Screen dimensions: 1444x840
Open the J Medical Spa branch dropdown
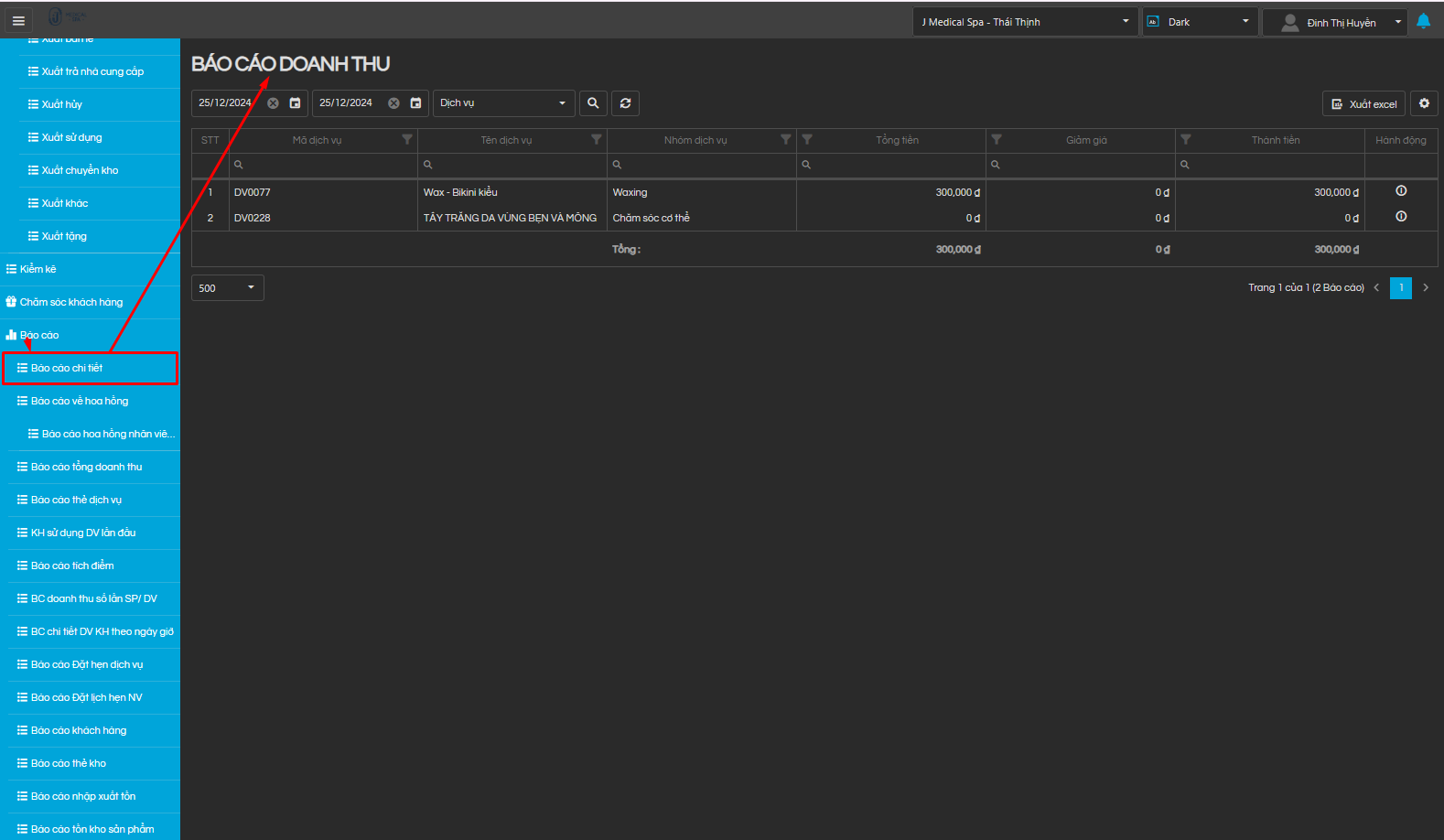1025,22
